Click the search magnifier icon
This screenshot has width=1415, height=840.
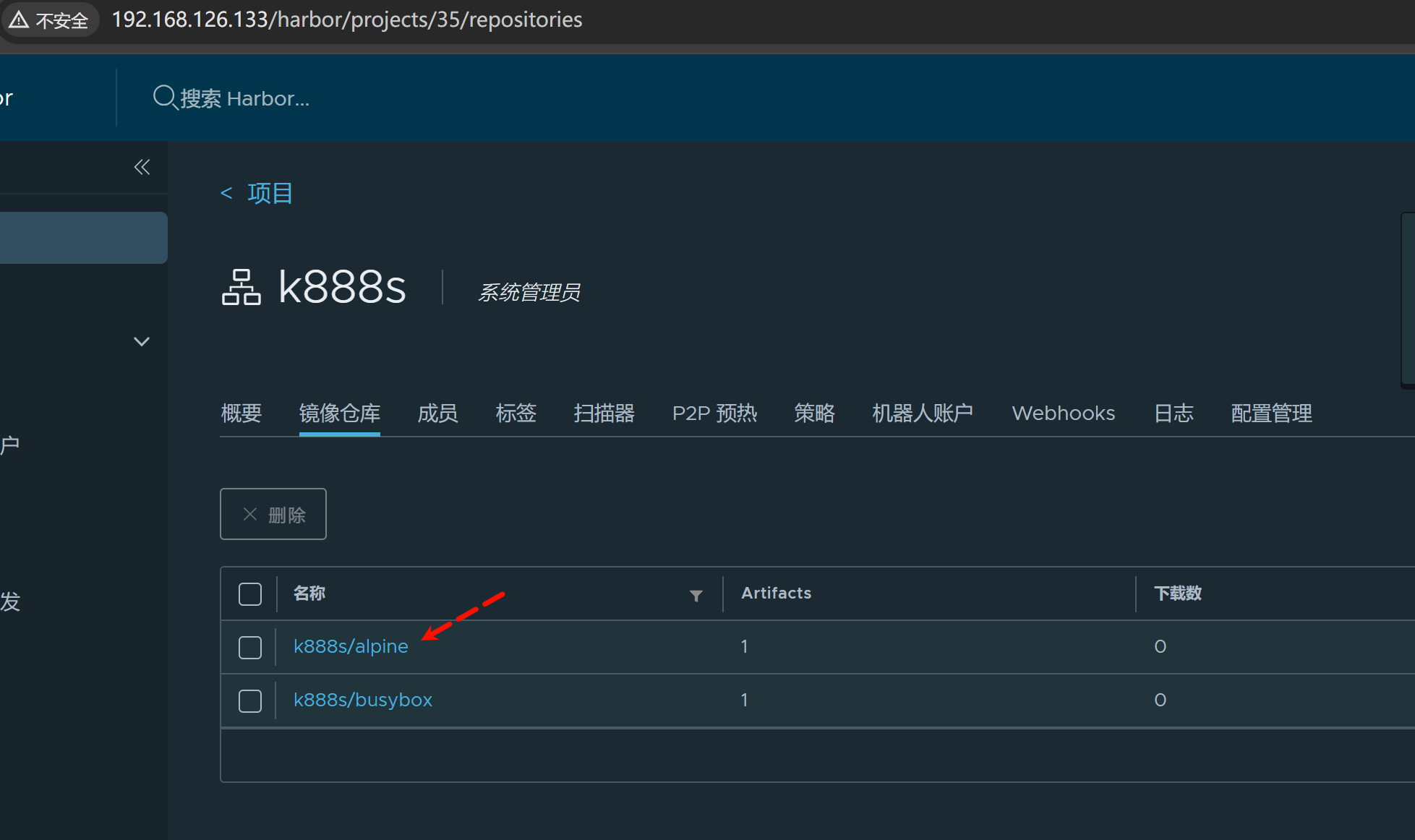[165, 97]
